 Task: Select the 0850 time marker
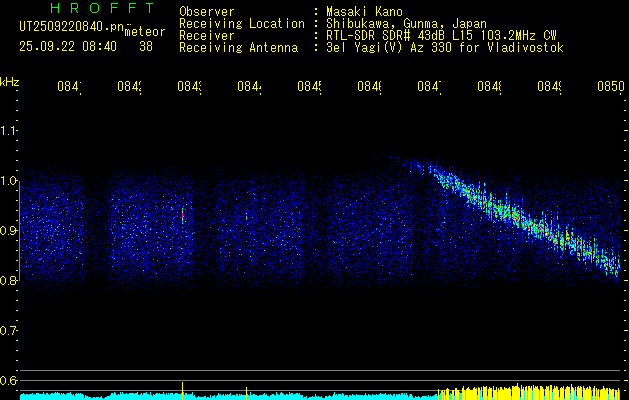(x=610, y=88)
